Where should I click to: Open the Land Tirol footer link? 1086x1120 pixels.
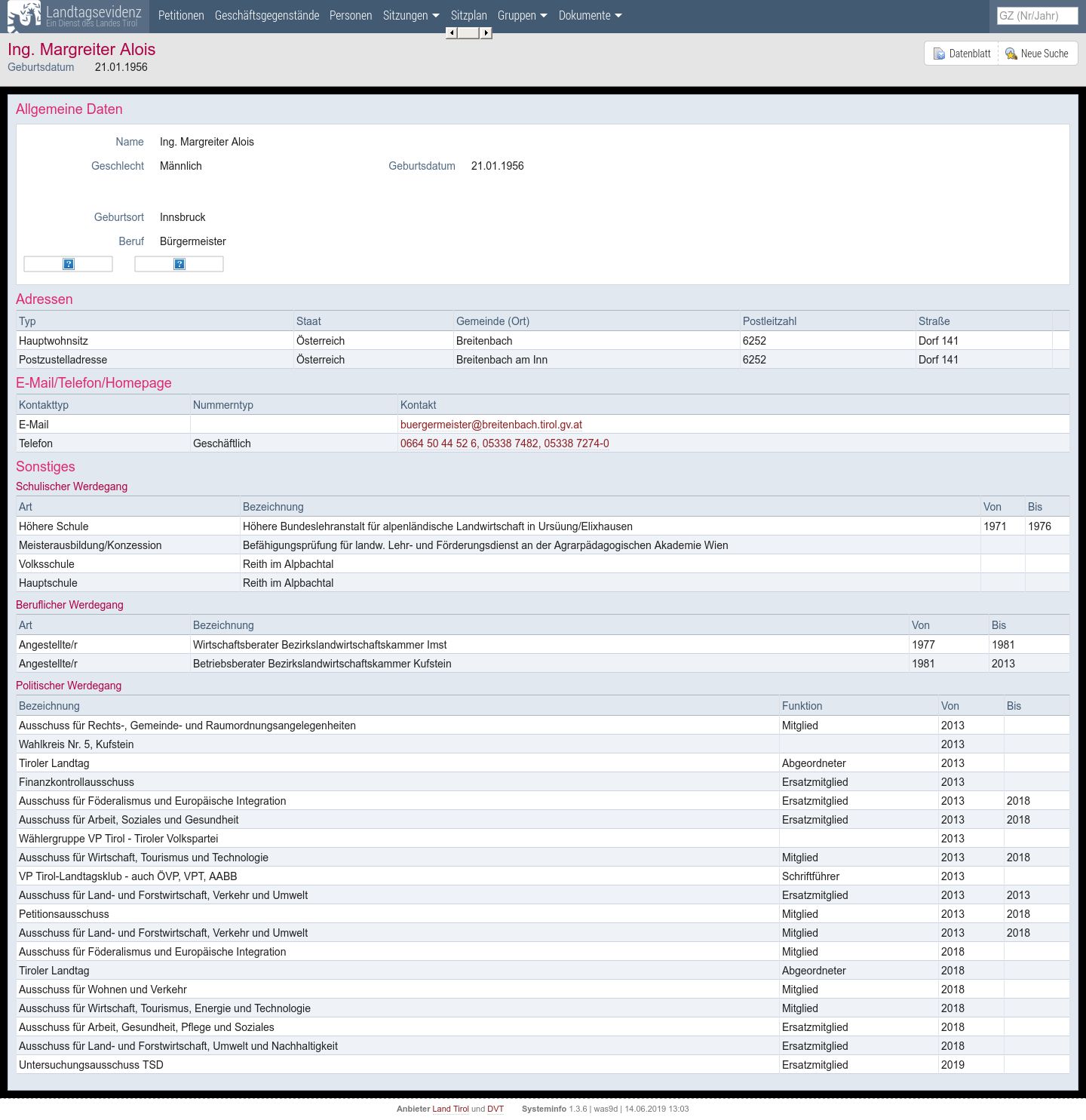(450, 1109)
